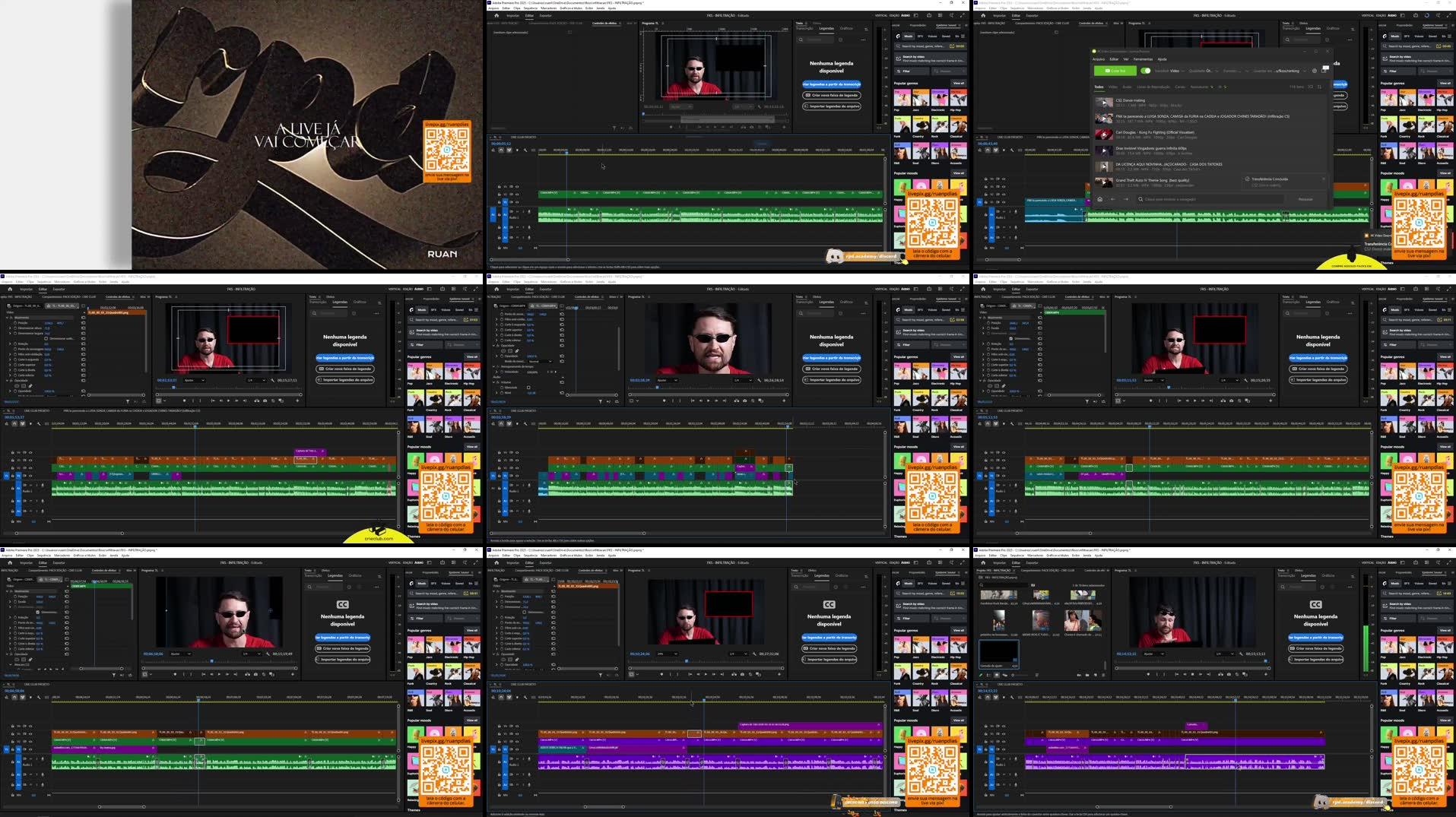This screenshot has width=1456, height=817.
Task: Toggle the Smart Mode switch in the downloader
Action: (x=1146, y=71)
